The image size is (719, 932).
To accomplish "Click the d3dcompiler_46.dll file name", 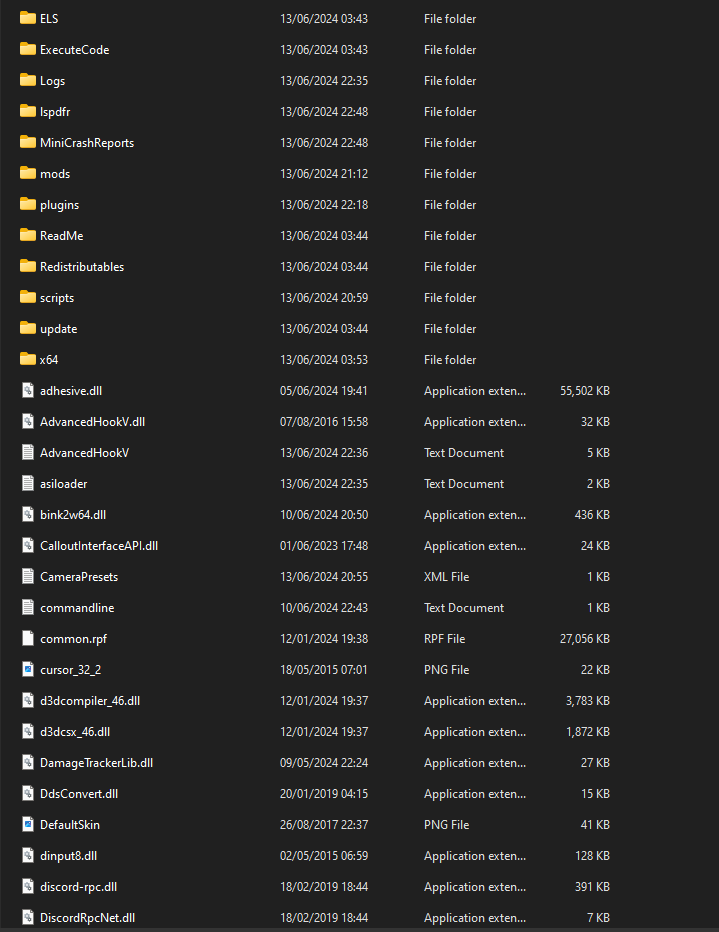I will pyautogui.click(x=90, y=701).
